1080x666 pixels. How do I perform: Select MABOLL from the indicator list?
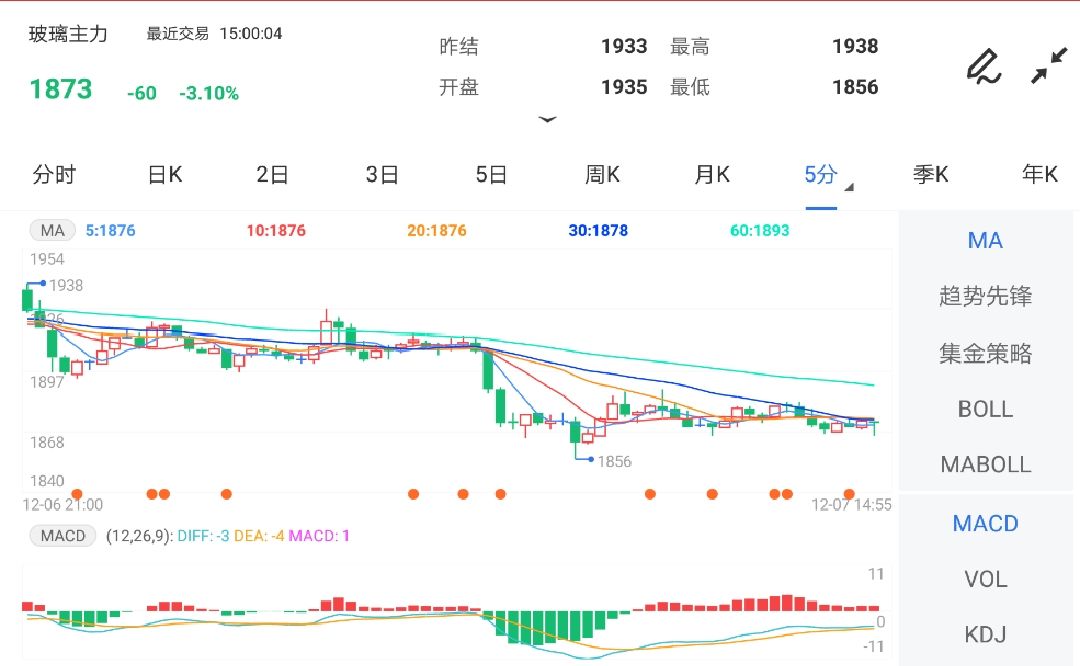pyautogui.click(x=984, y=464)
